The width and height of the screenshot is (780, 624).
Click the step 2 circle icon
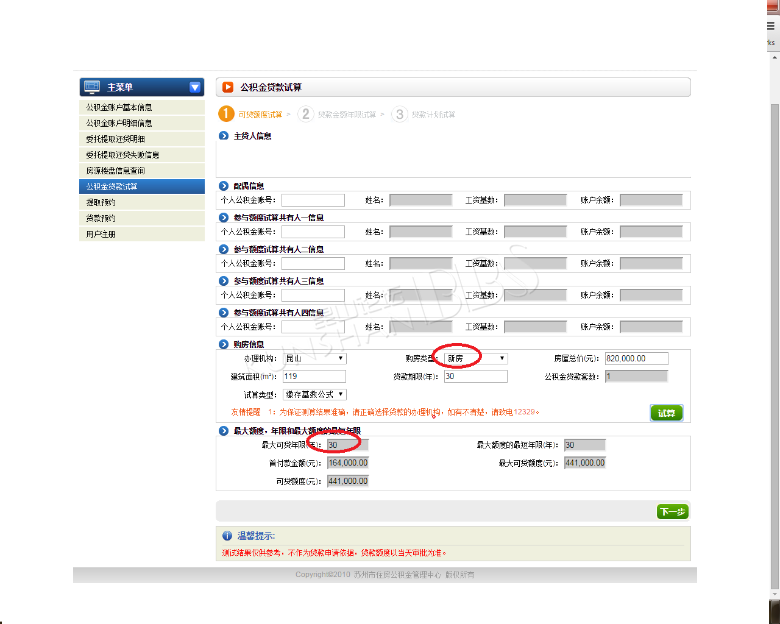pyautogui.click(x=306, y=114)
